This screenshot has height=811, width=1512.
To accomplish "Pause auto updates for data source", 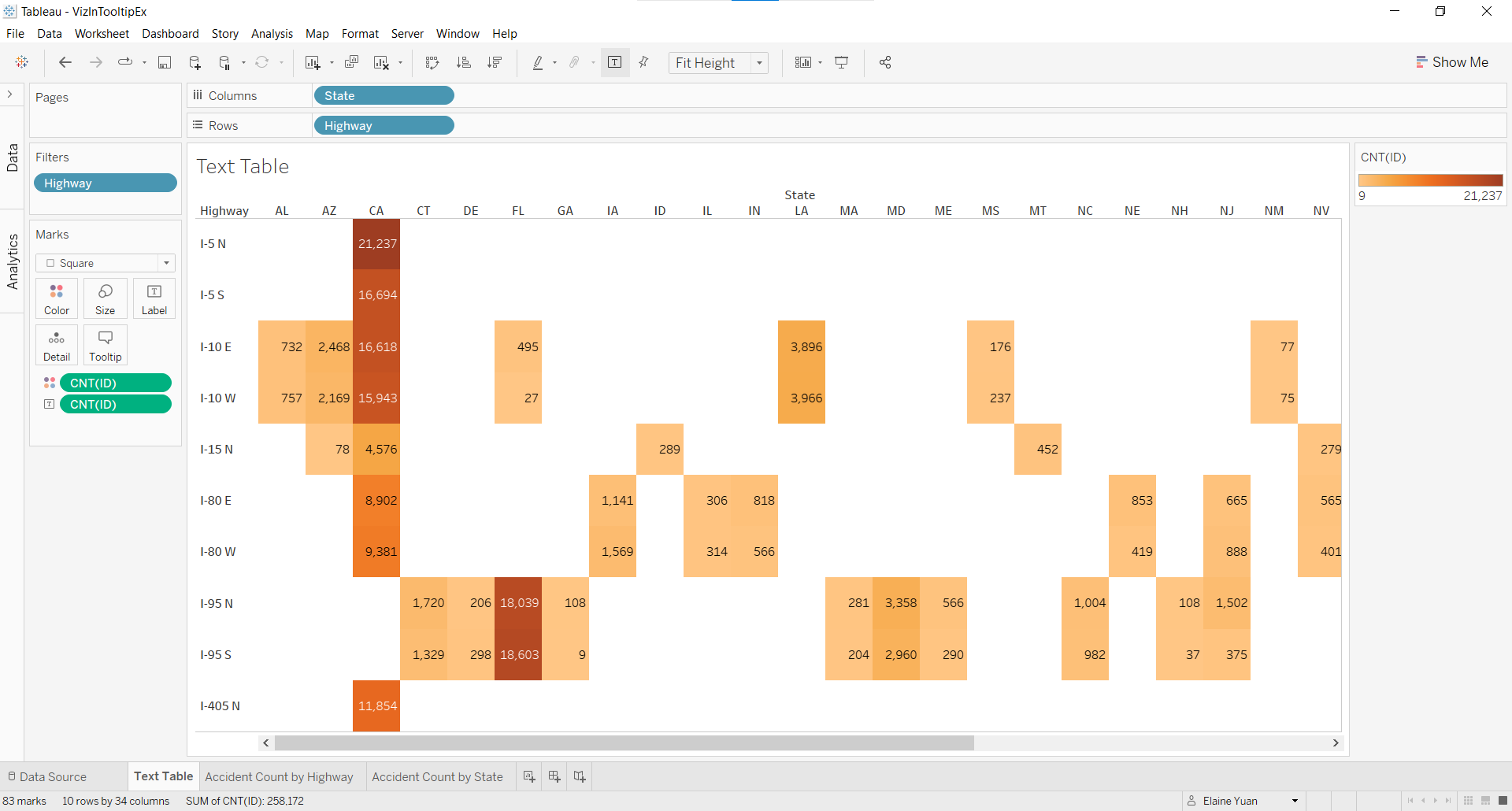I will point(225,62).
